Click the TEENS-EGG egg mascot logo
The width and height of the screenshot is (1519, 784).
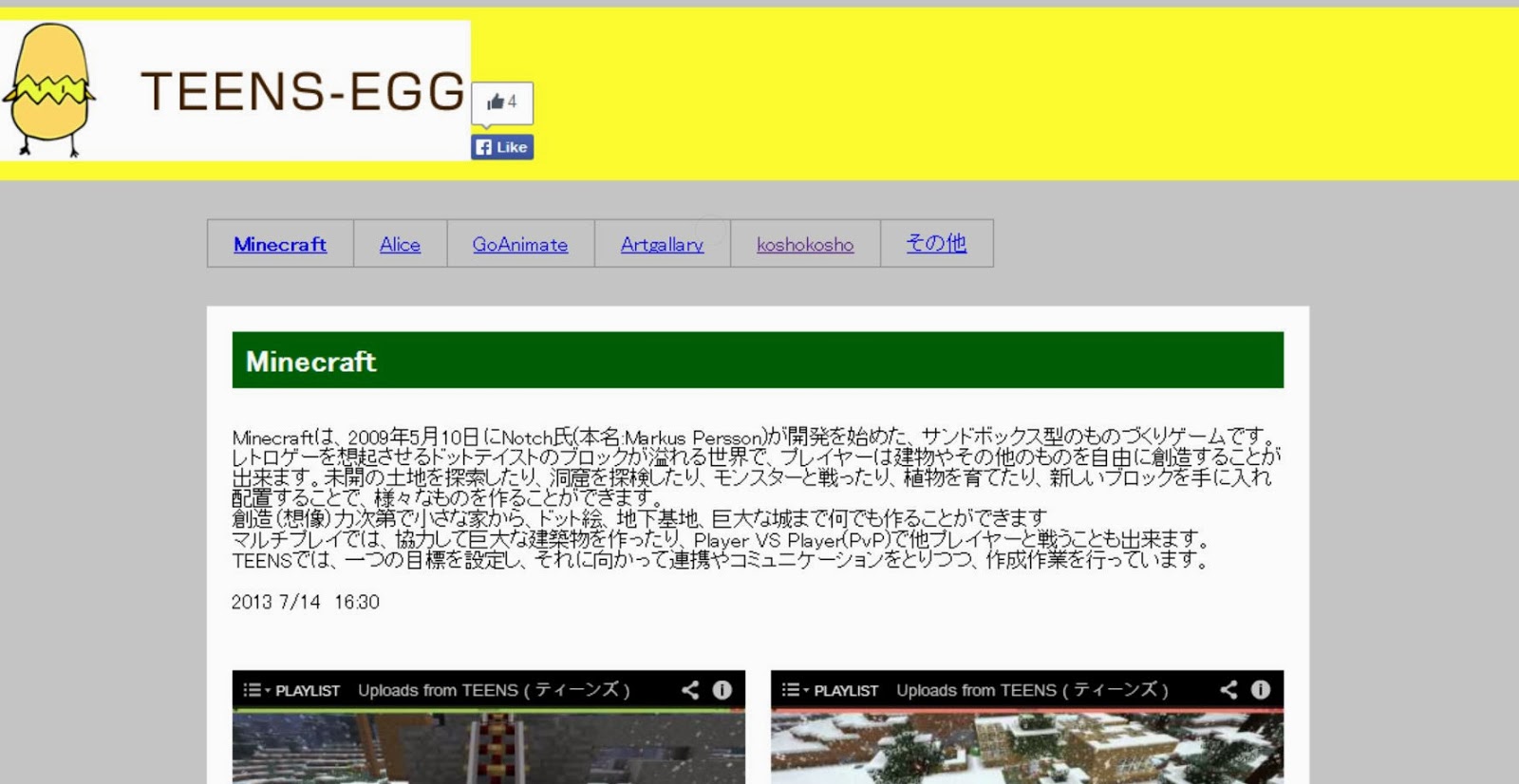click(x=49, y=89)
